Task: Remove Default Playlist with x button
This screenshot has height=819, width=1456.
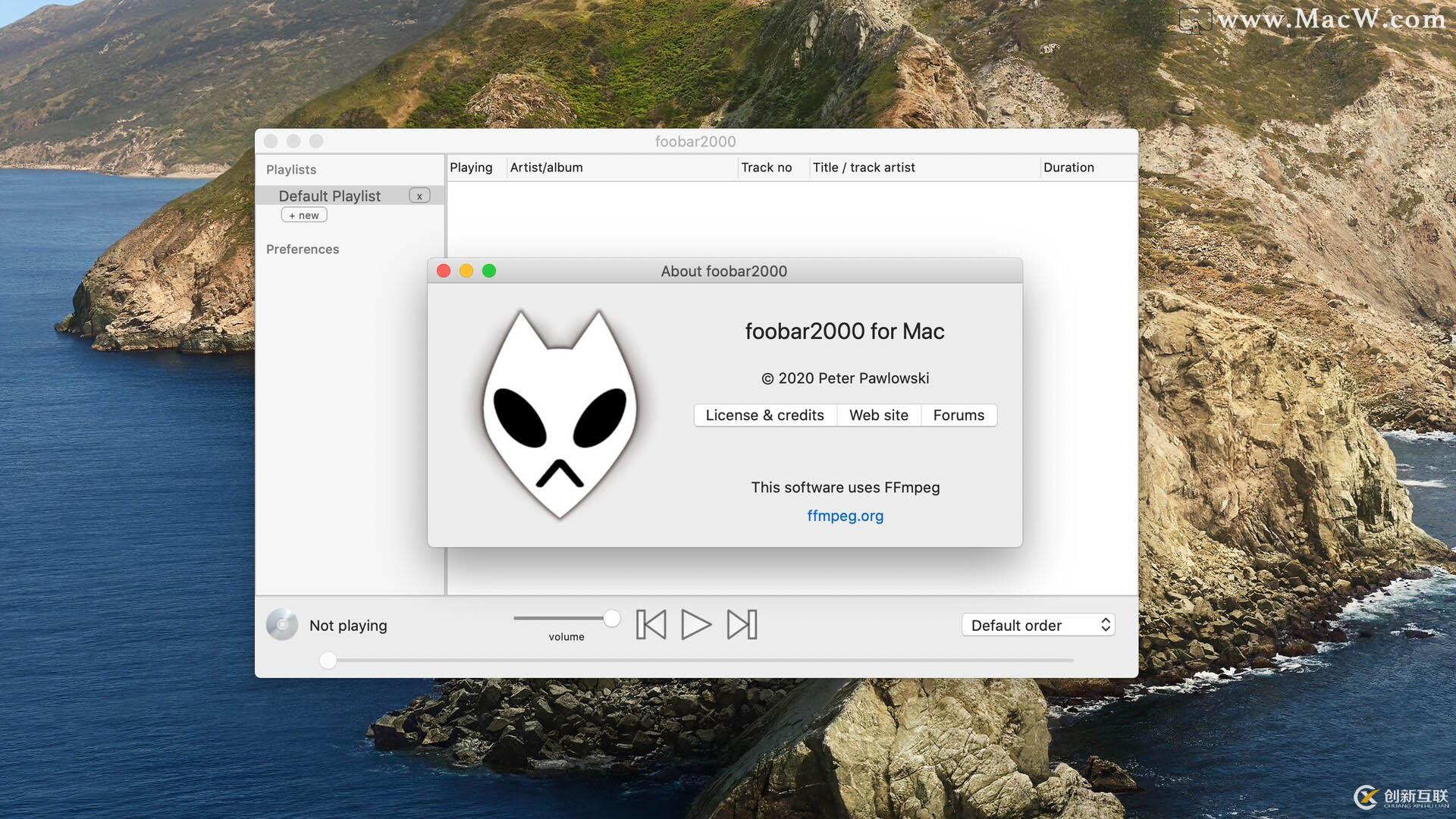Action: point(419,196)
